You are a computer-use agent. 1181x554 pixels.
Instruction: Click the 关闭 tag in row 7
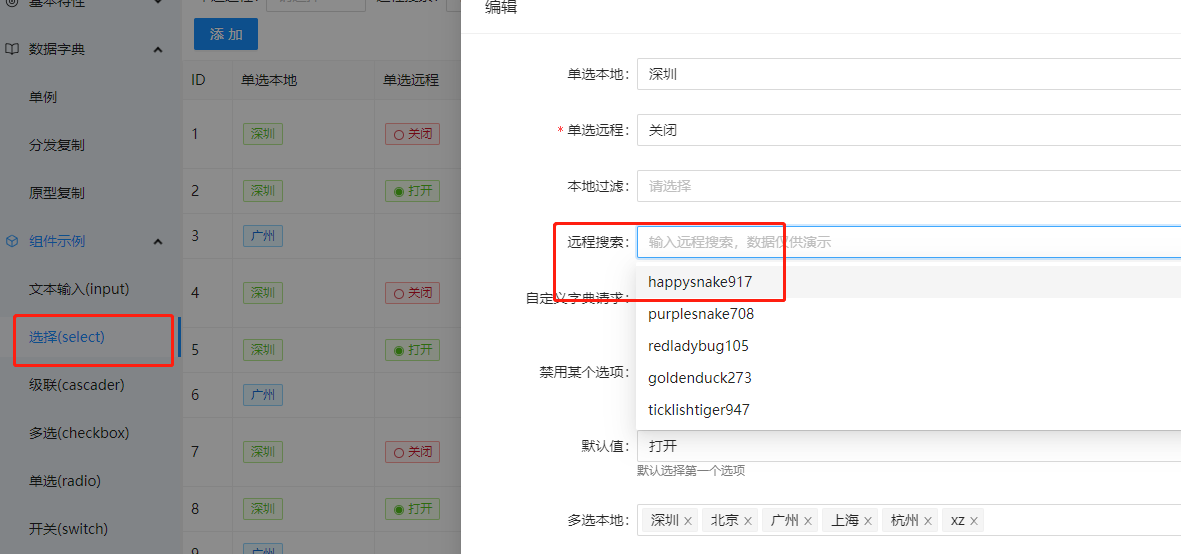coord(412,452)
